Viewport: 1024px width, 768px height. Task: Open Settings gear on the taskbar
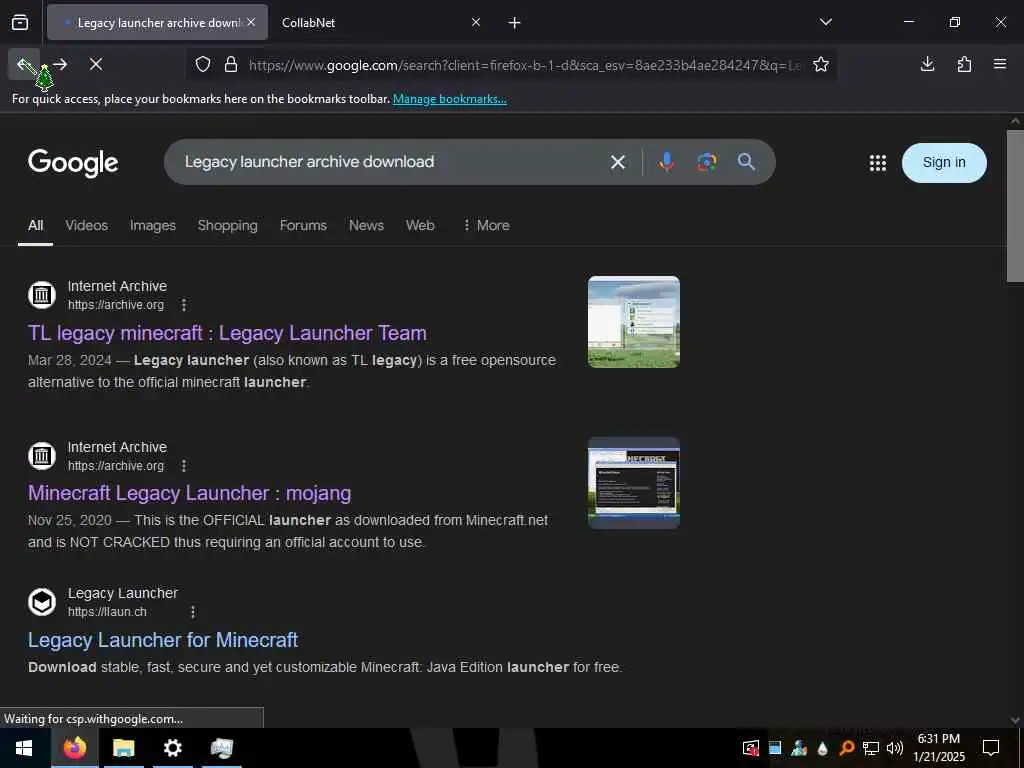tap(172, 748)
